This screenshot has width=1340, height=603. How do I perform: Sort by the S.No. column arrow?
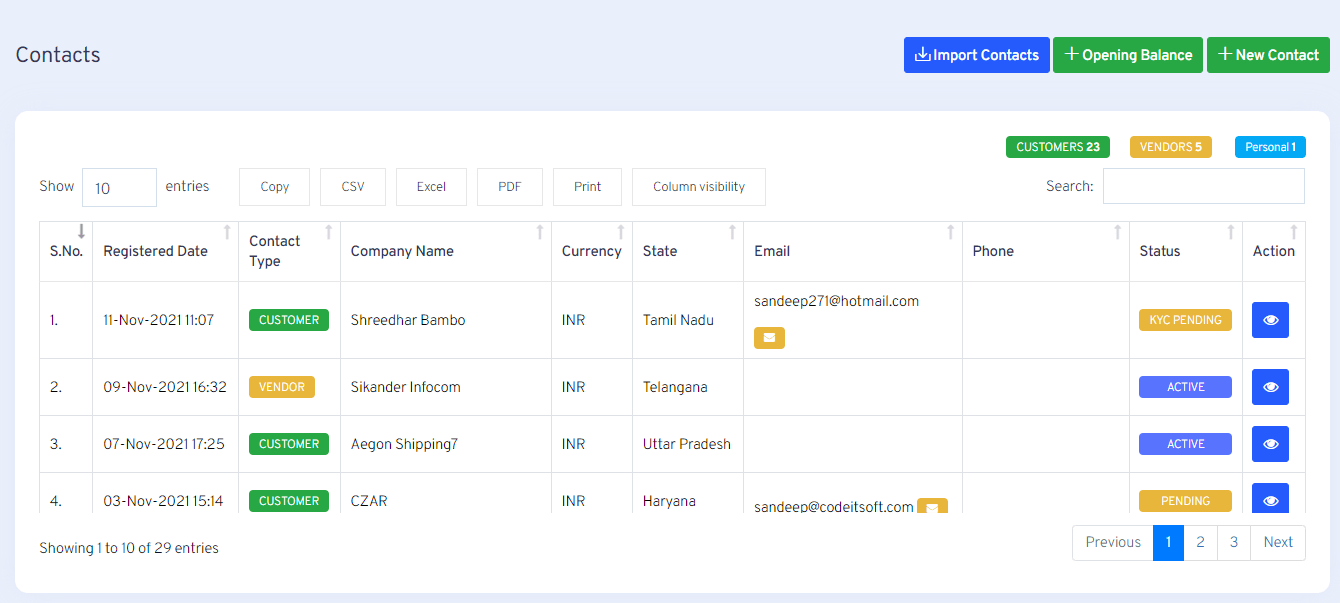pos(81,232)
